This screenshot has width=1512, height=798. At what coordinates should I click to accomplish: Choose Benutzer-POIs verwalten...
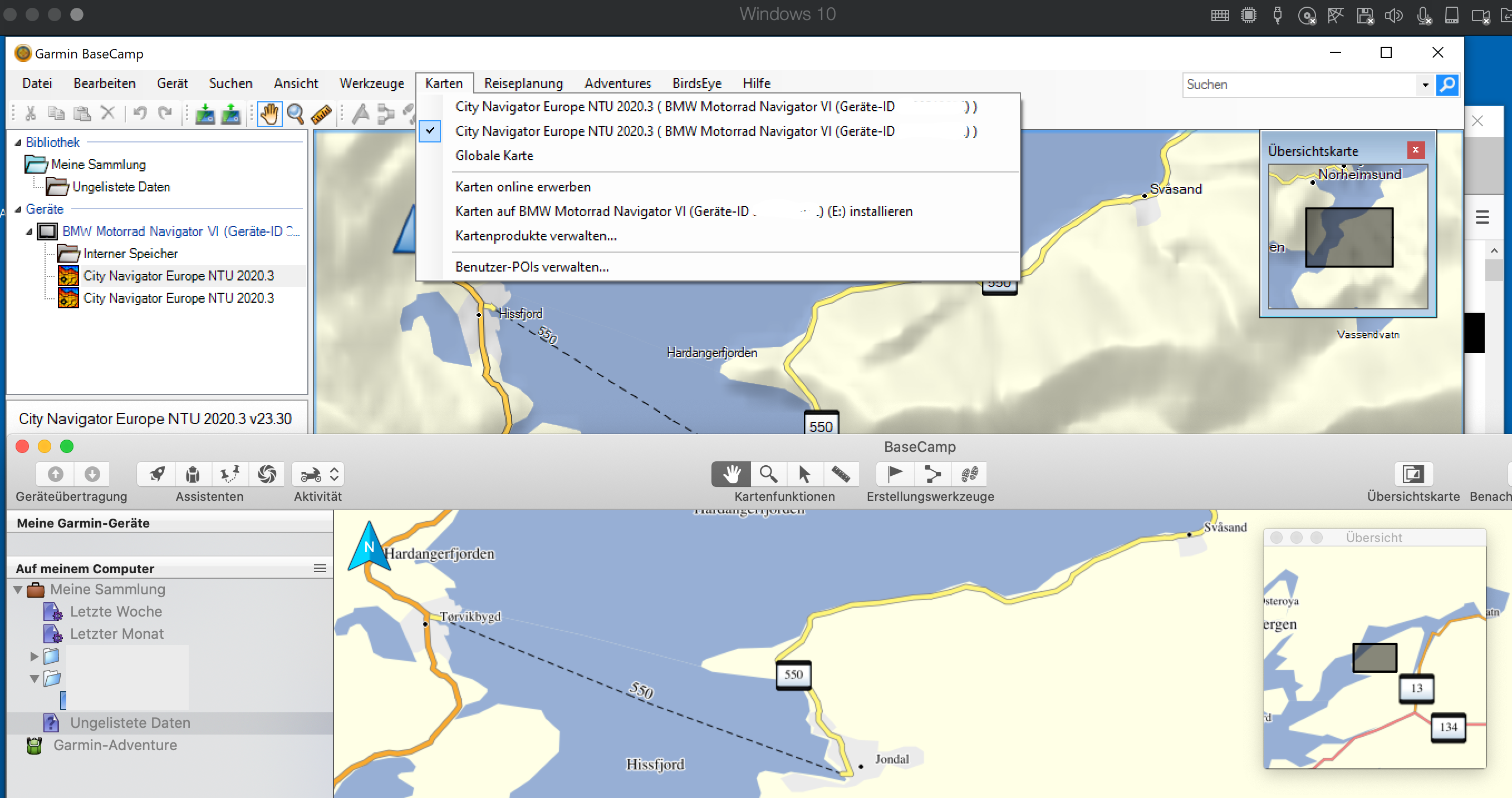532,267
